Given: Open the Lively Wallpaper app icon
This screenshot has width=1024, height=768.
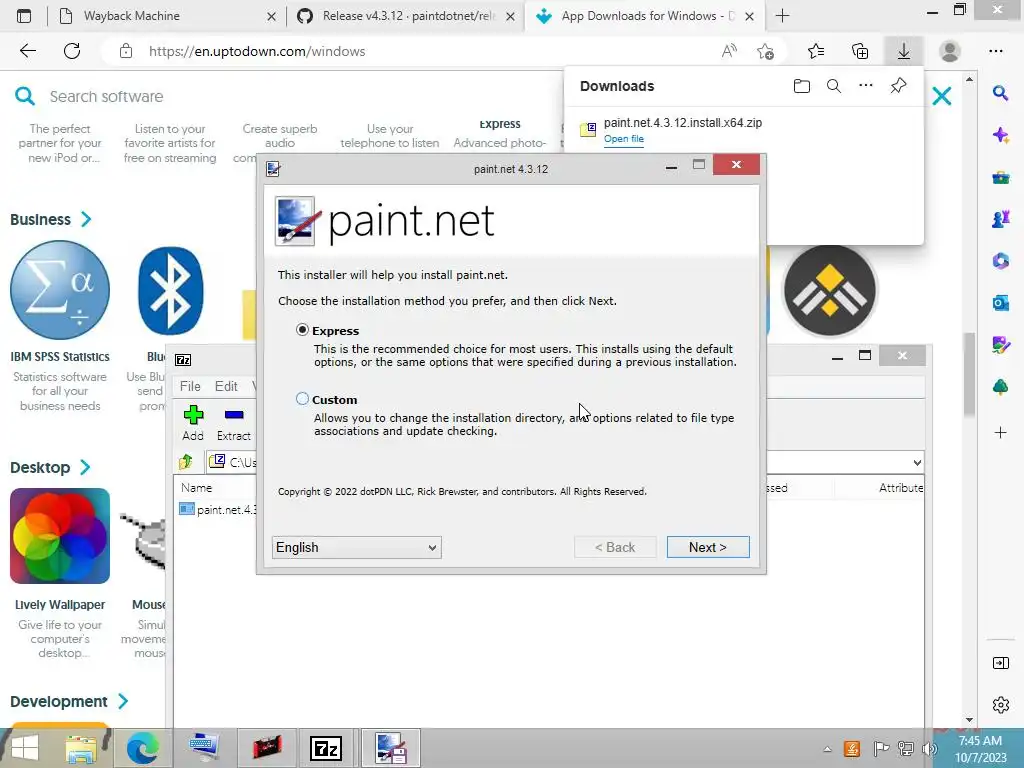Looking at the screenshot, I should (x=60, y=536).
